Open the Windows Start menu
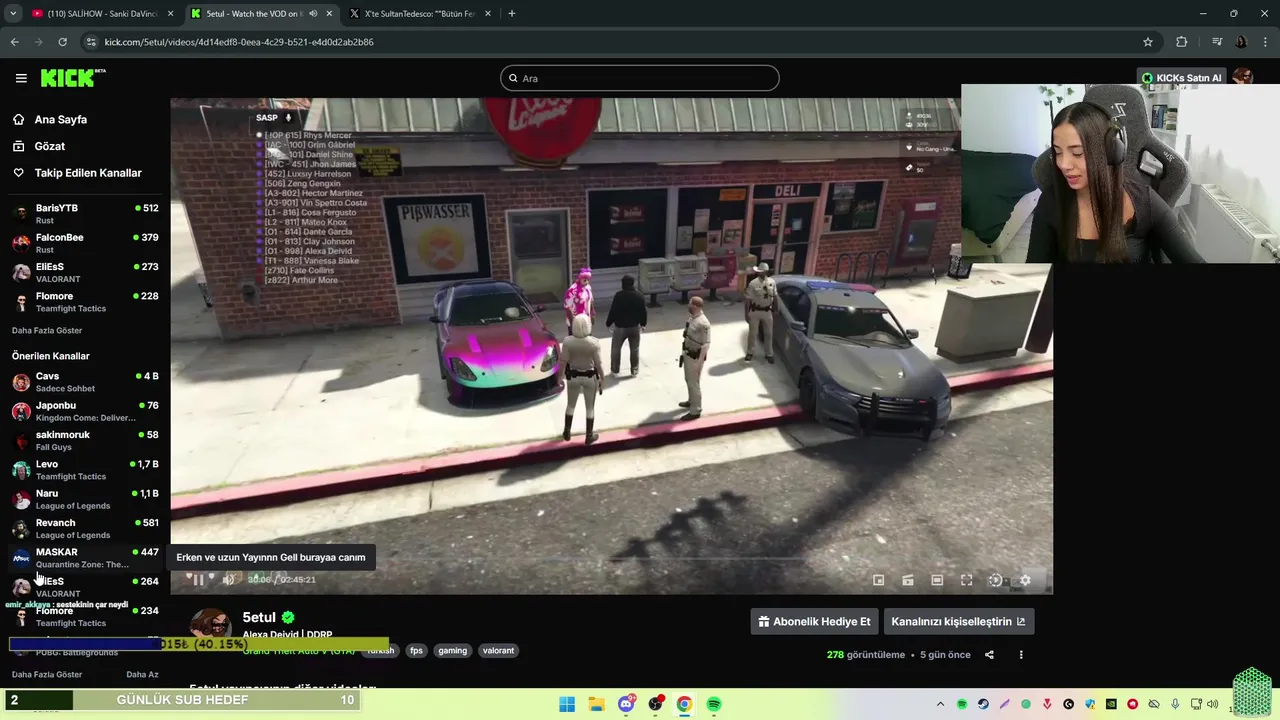The image size is (1280, 720). click(567, 704)
